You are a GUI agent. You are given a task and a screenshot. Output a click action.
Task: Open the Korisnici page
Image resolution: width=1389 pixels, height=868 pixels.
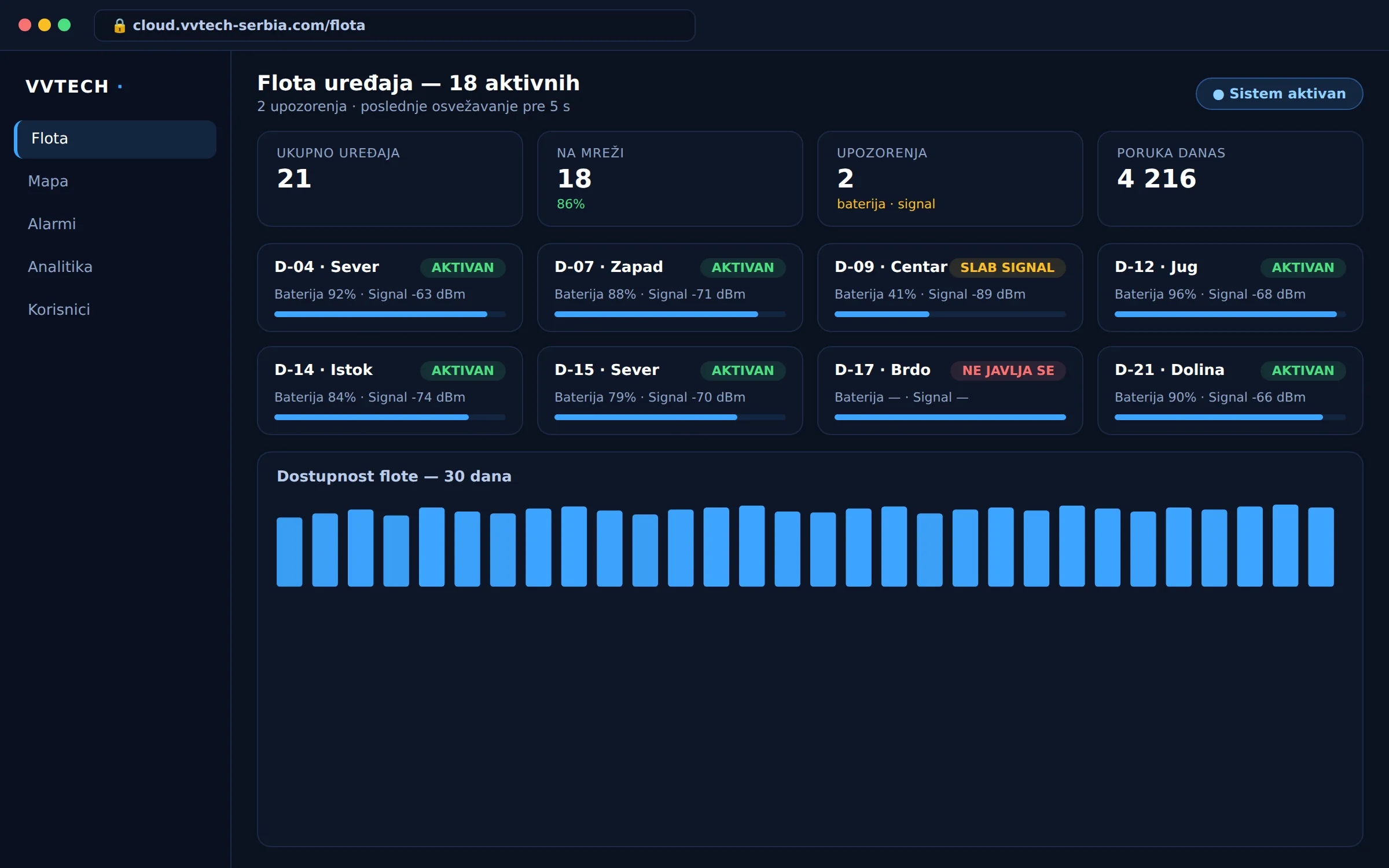click(115, 310)
